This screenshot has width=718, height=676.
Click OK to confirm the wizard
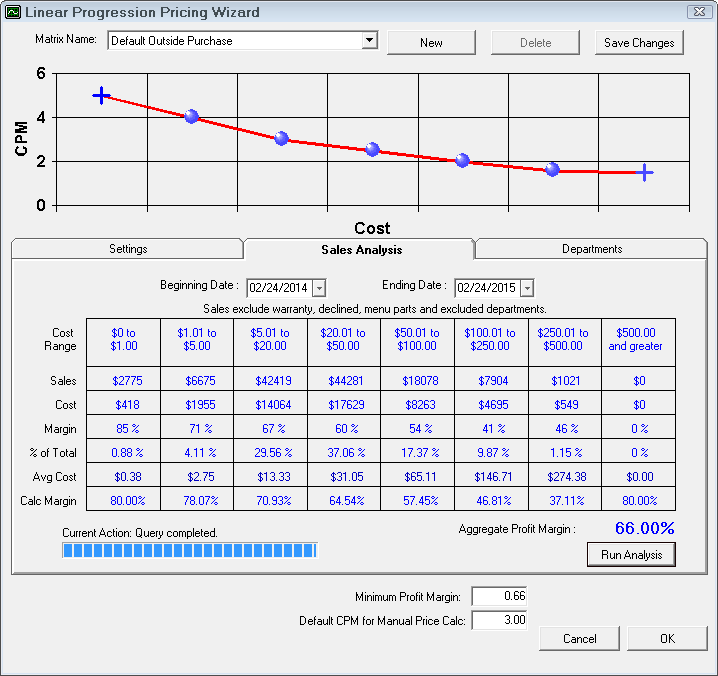tap(667, 638)
